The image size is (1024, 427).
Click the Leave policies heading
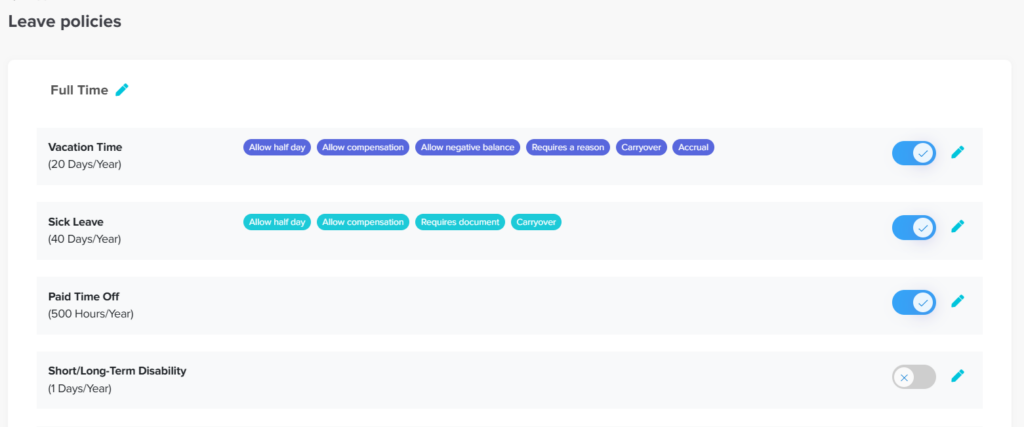click(65, 21)
